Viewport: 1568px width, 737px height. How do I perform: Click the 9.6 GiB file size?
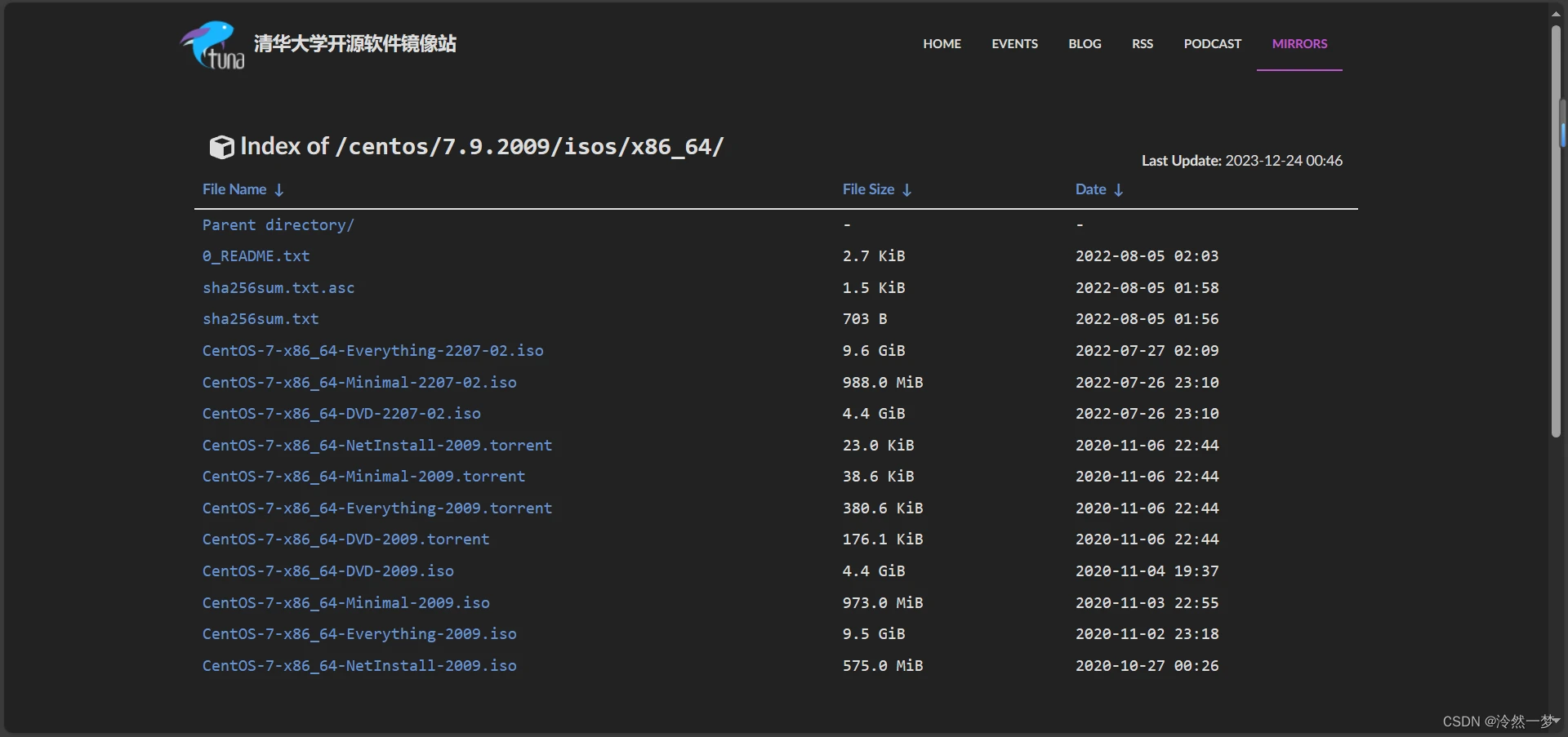[874, 351]
